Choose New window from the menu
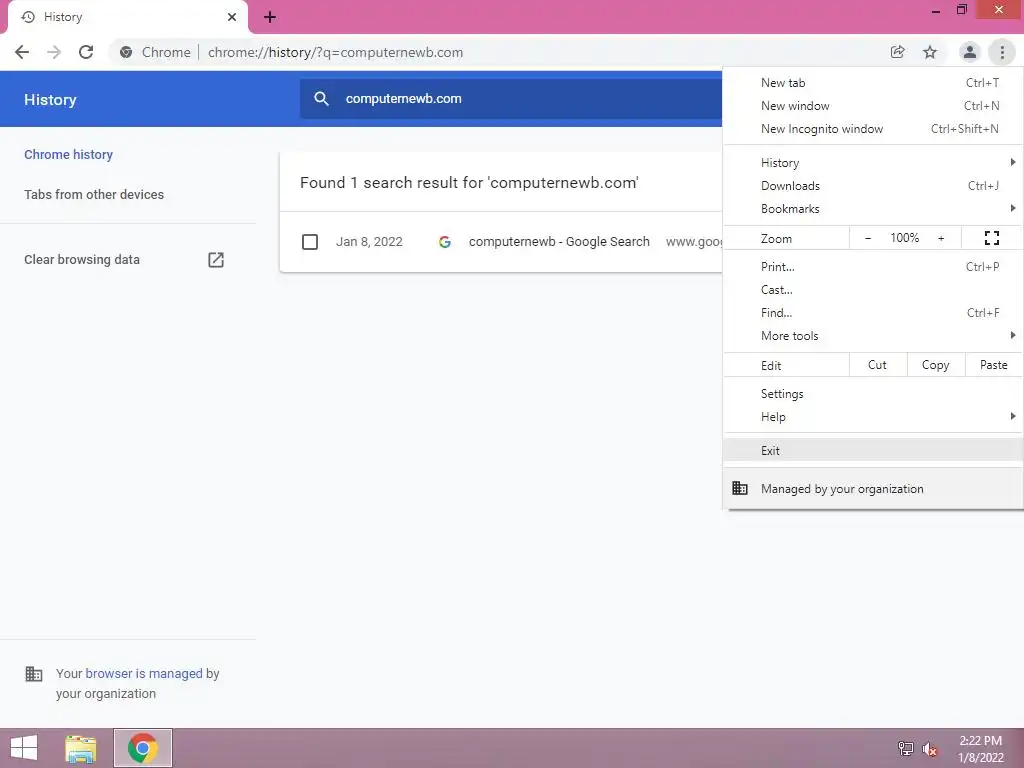This screenshot has width=1024, height=768. pos(873,106)
